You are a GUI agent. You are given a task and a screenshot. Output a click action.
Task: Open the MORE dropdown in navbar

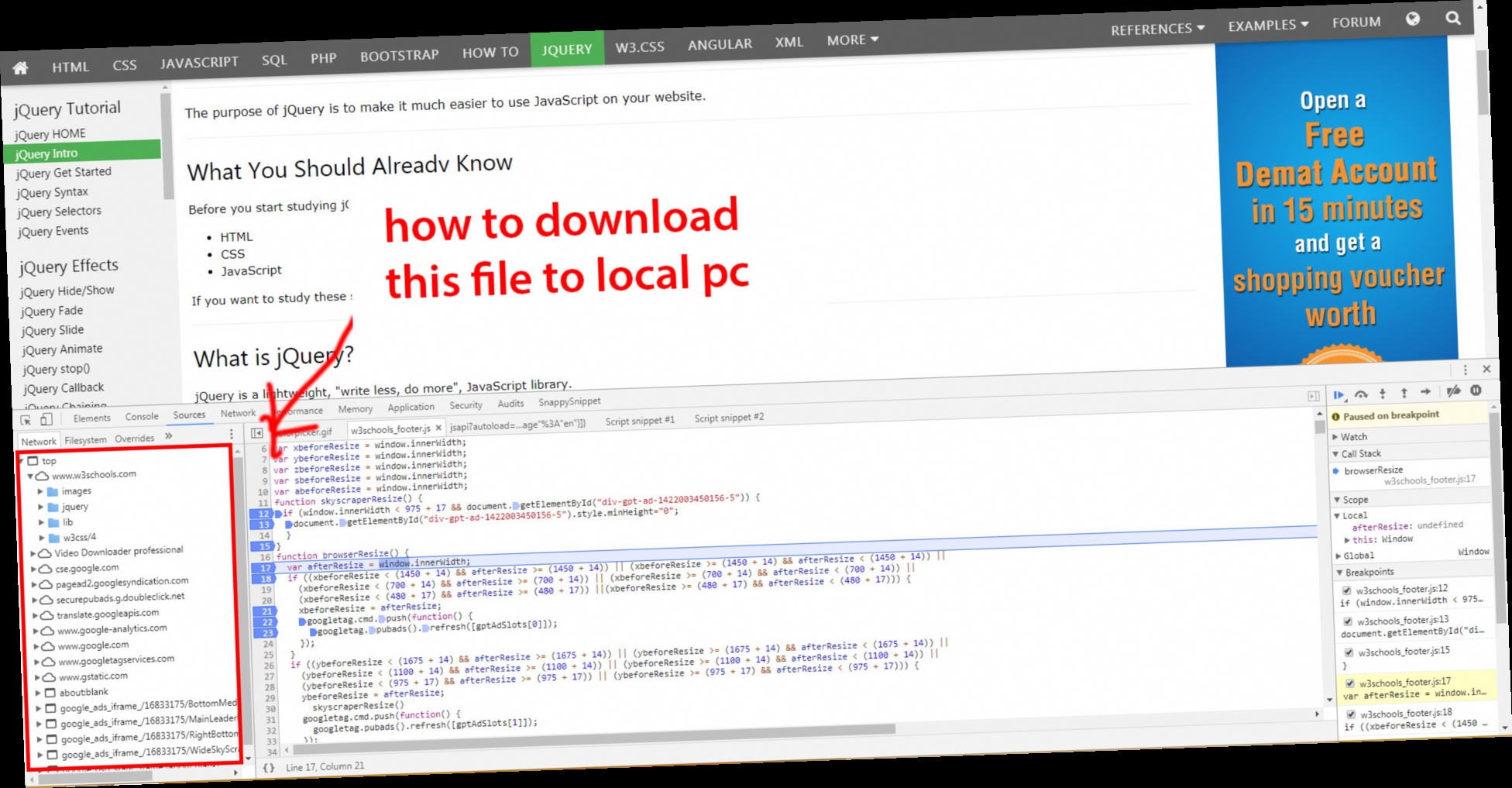[x=852, y=40]
